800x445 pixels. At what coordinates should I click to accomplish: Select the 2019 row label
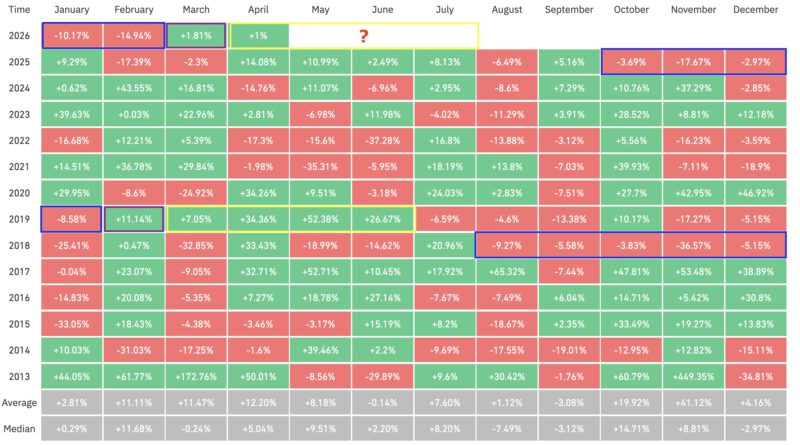coord(19,218)
